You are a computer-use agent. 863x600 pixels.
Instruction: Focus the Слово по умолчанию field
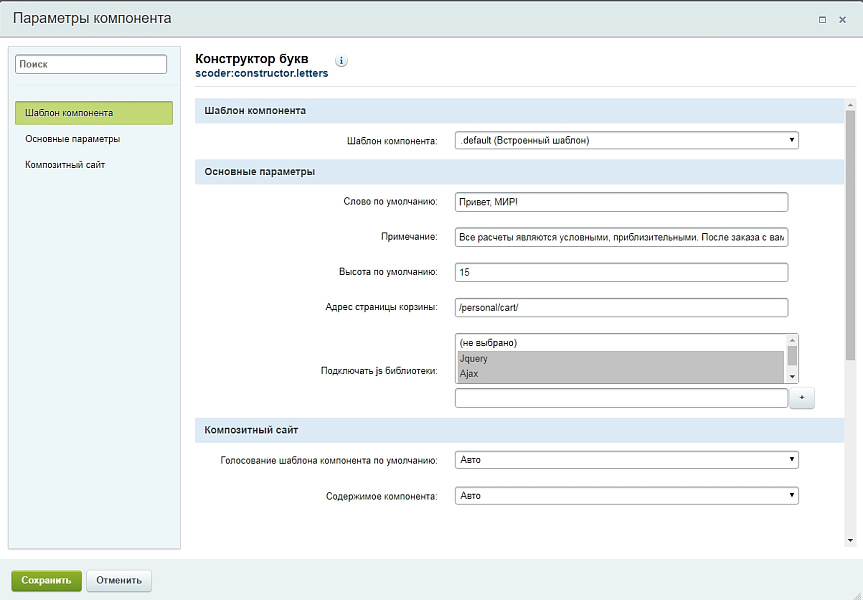click(621, 202)
